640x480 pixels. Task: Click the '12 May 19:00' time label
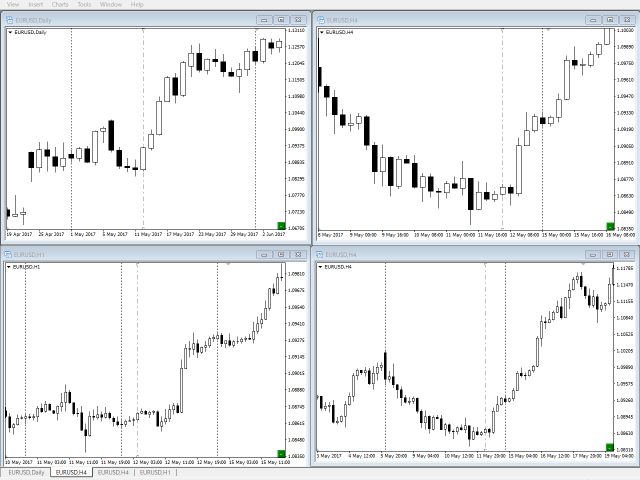coord(211,462)
